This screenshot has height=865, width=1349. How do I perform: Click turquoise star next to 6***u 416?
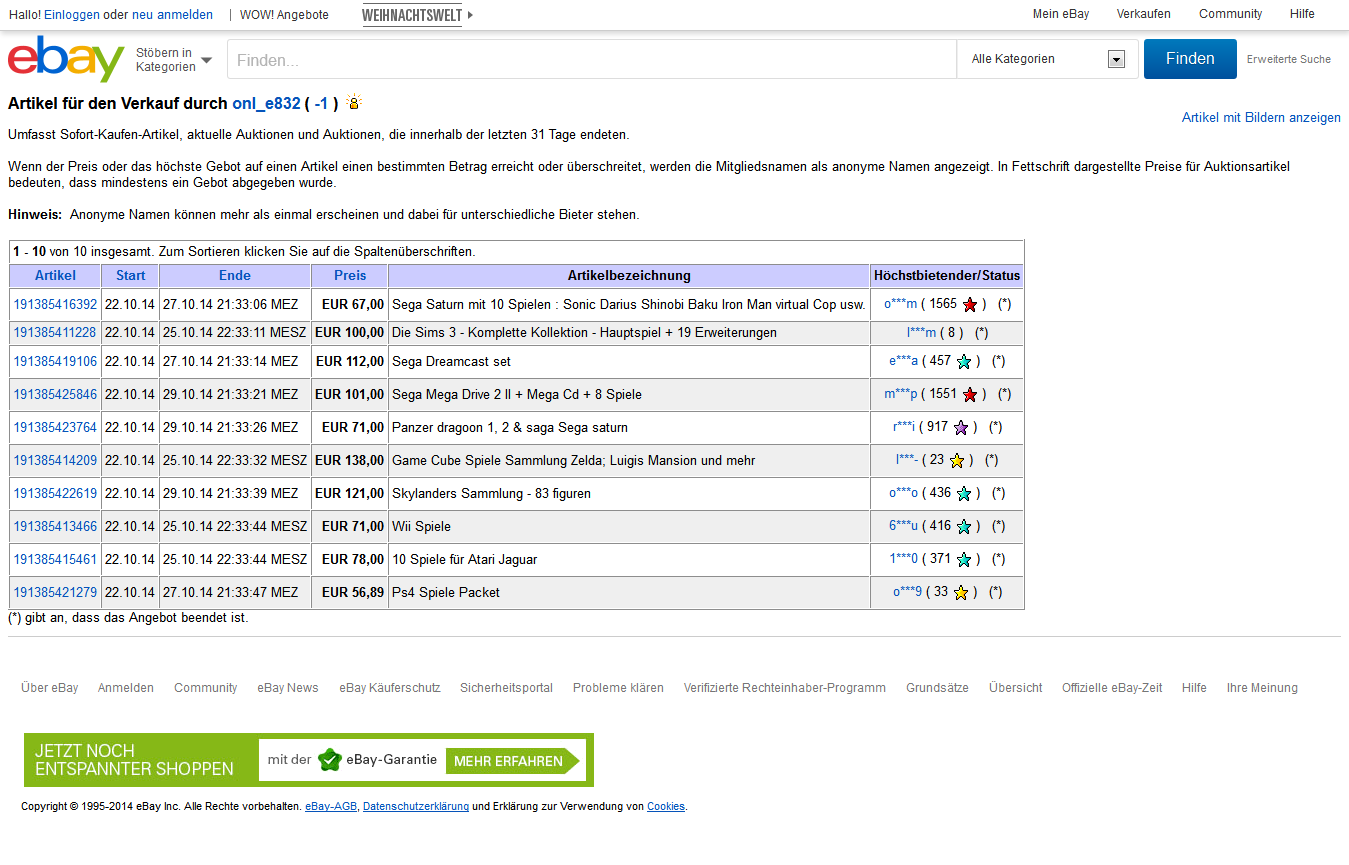964,527
